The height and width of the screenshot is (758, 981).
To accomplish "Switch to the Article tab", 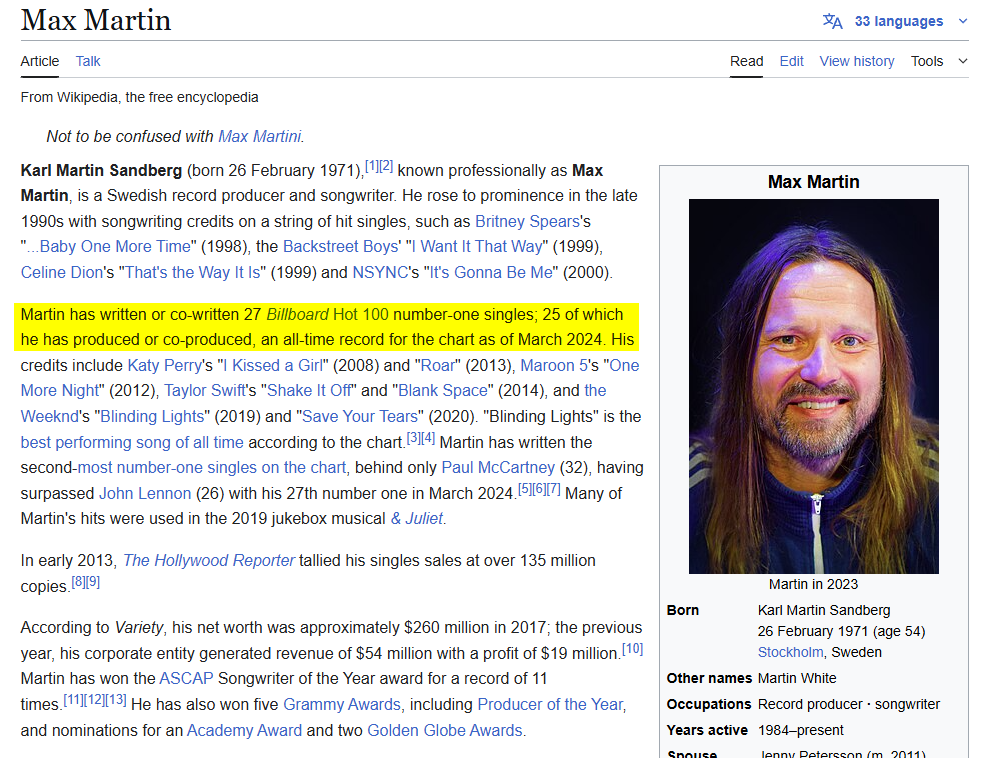I will [x=39, y=61].
